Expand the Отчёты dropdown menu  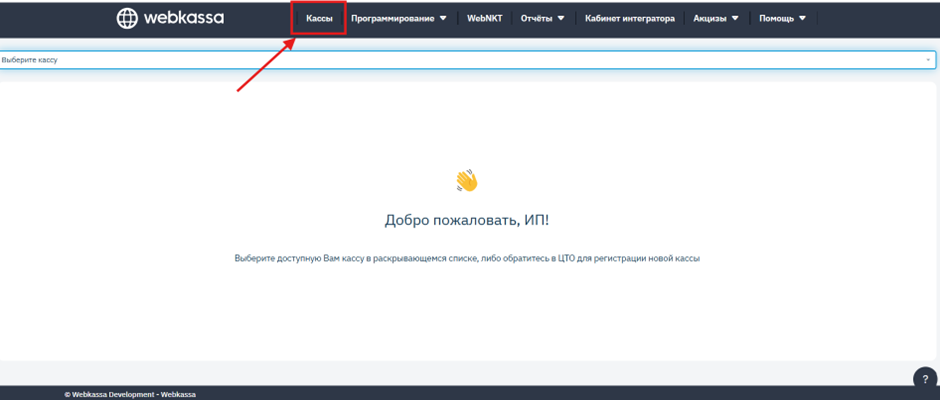coord(543,19)
